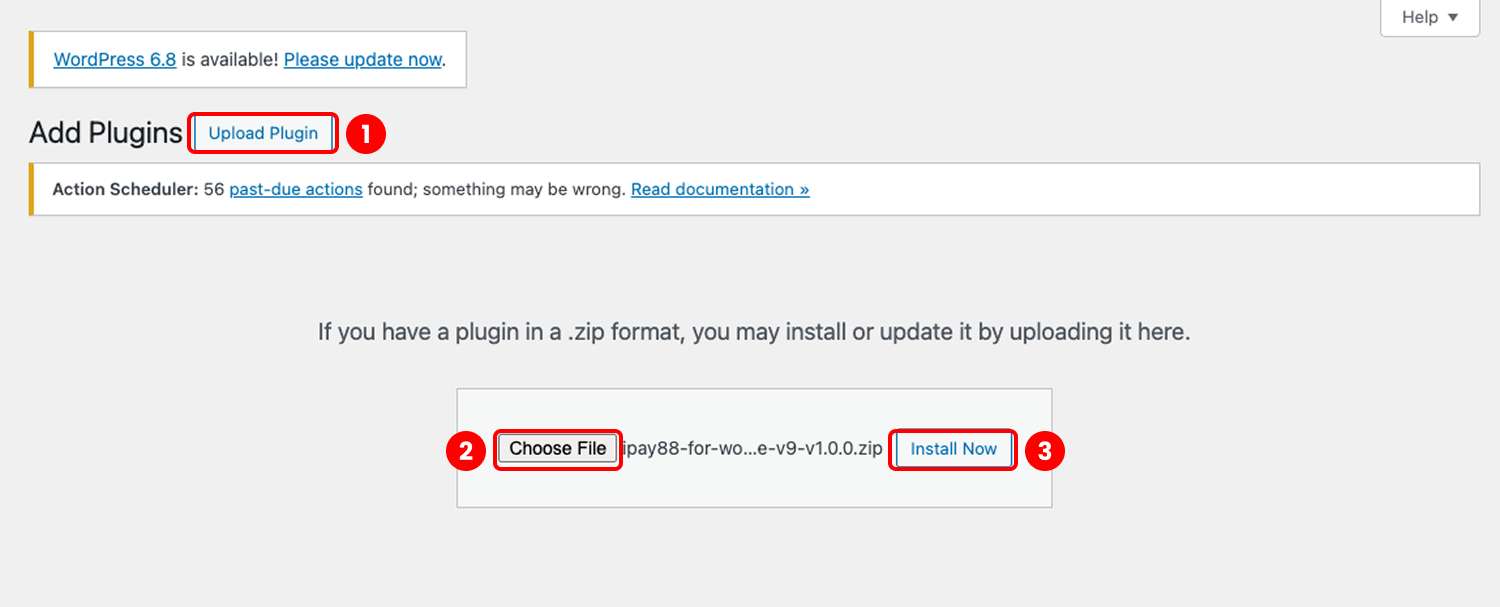Click the red number 3 badge
This screenshot has height=607, width=1500.
(1044, 450)
